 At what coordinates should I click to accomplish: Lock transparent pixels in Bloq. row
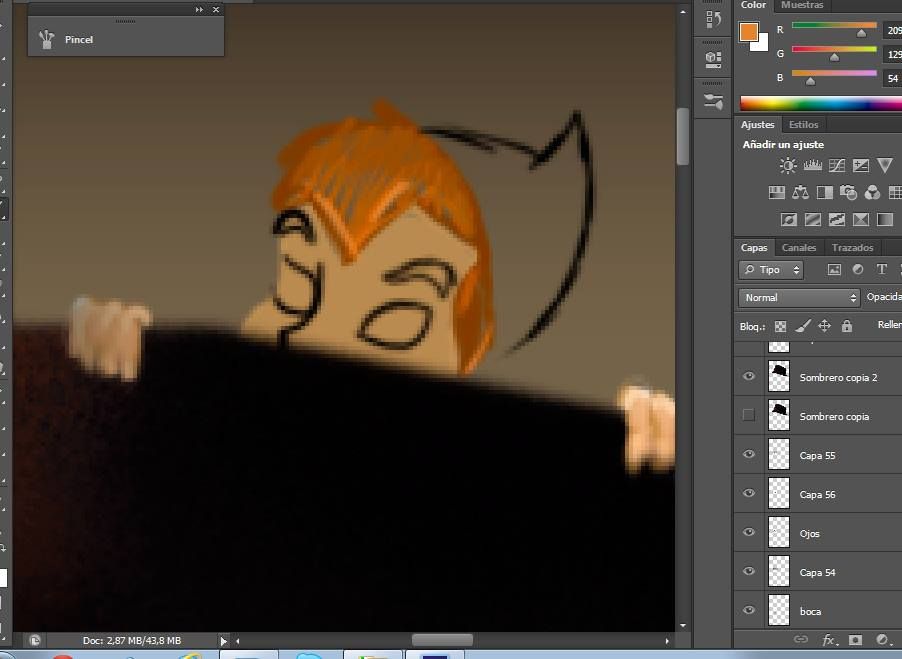[780, 326]
